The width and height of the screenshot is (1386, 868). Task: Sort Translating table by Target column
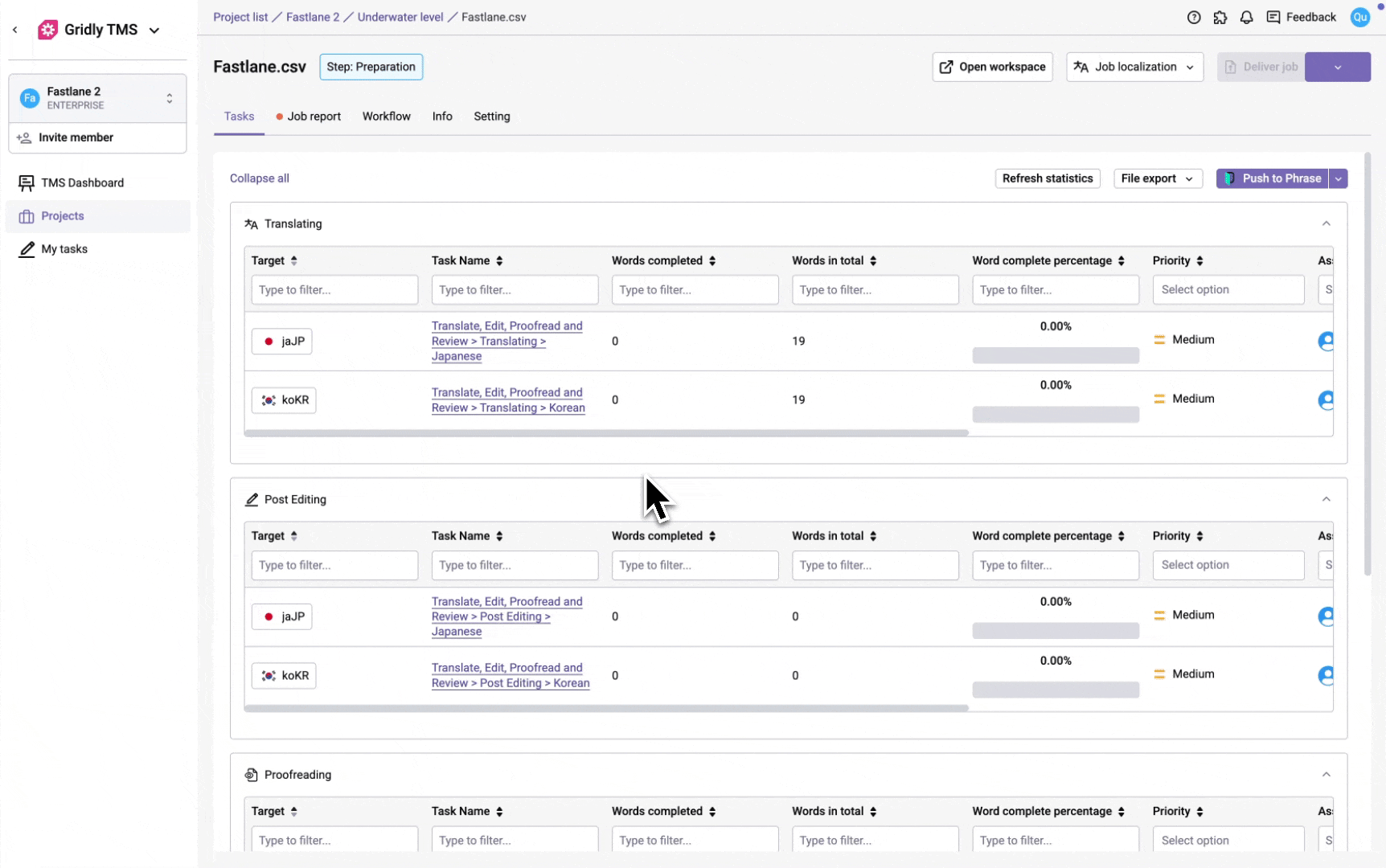[294, 260]
